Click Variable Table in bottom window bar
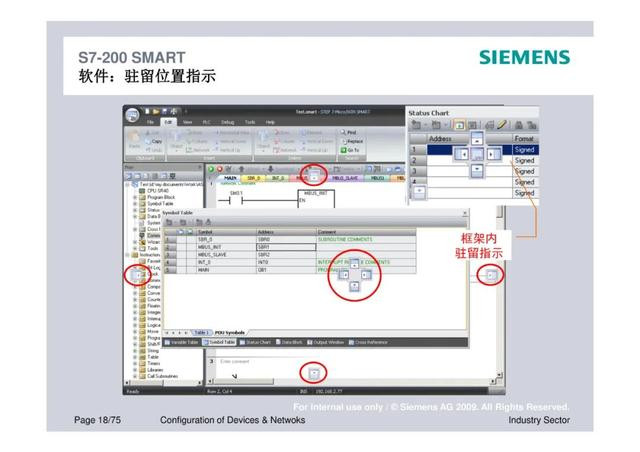Image resolution: width=640 pixels, height=452 pixels. pos(181,342)
